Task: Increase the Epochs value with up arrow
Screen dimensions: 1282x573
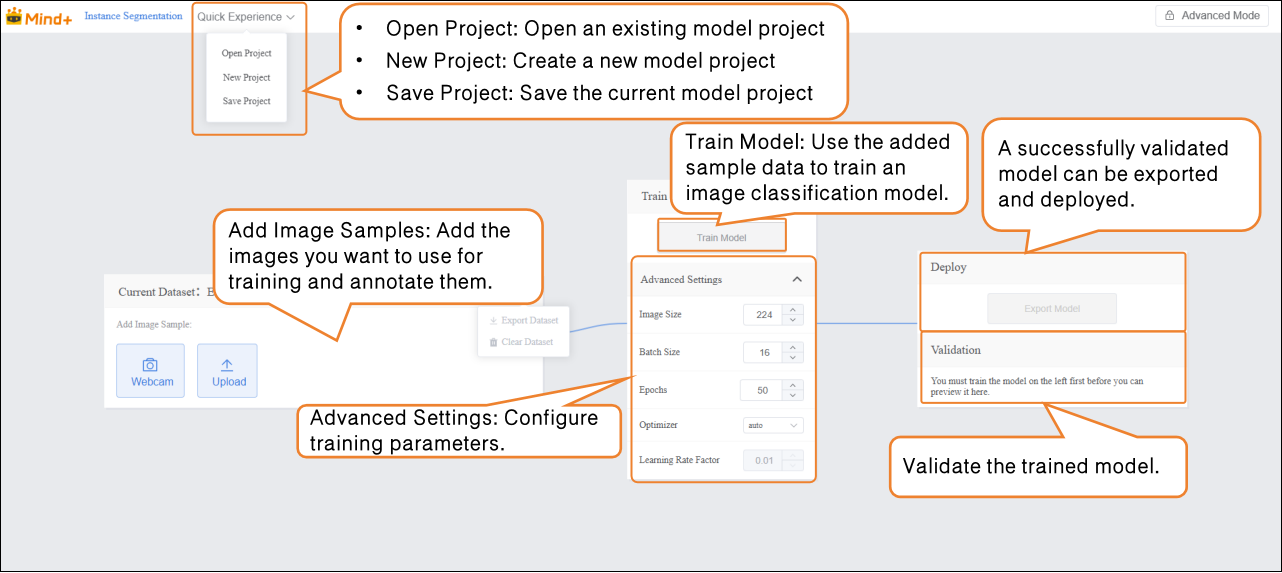Action: [x=793, y=385]
